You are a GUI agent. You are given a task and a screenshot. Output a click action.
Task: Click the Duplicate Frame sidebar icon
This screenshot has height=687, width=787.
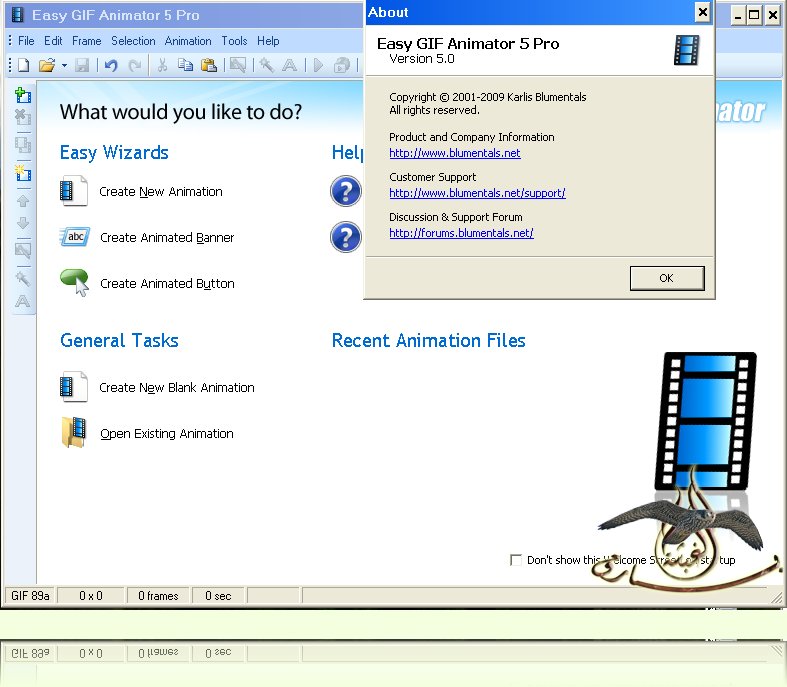click(23, 145)
